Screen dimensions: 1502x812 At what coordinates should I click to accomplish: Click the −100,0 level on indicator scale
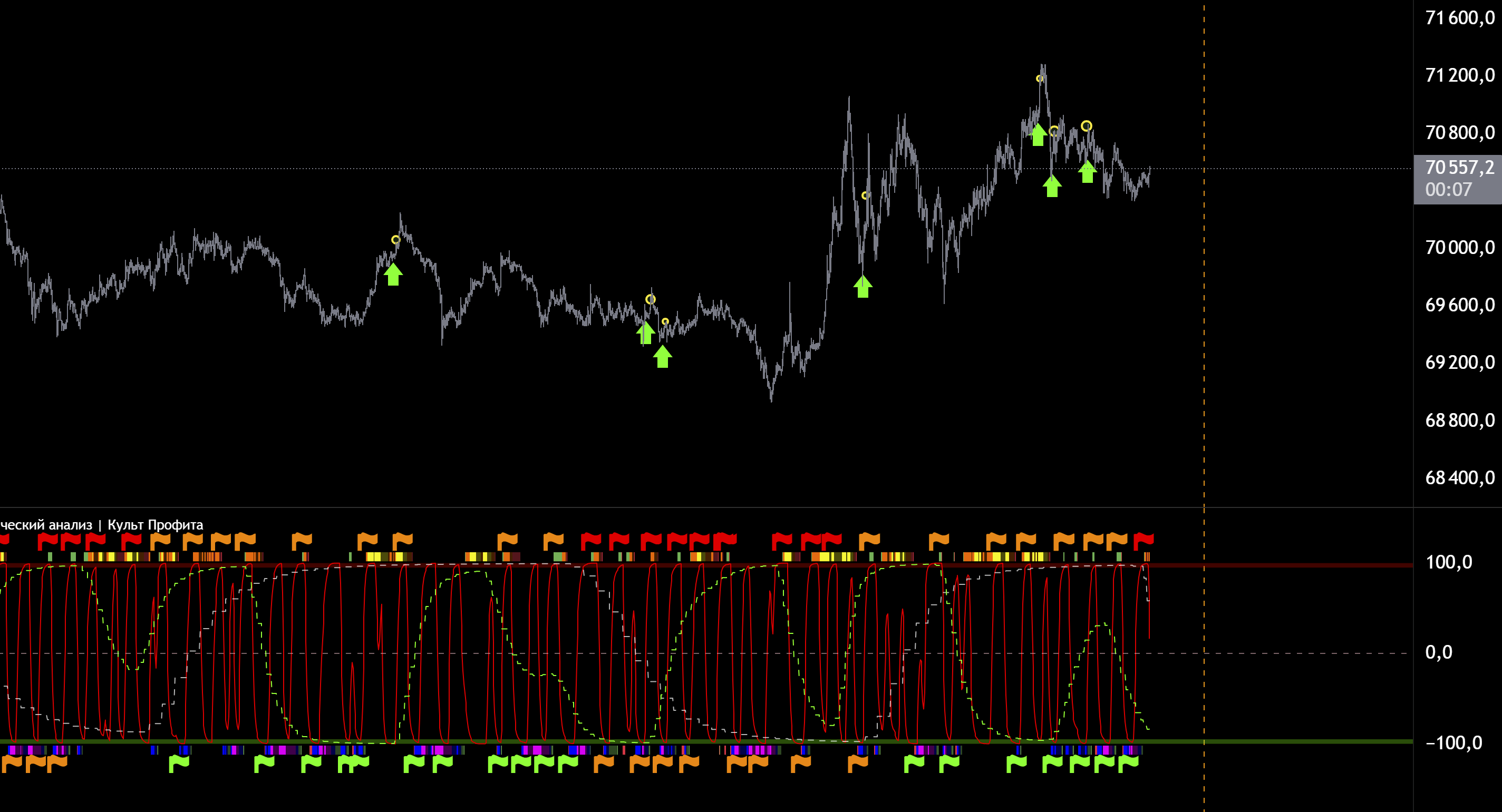coord(1453,742)
